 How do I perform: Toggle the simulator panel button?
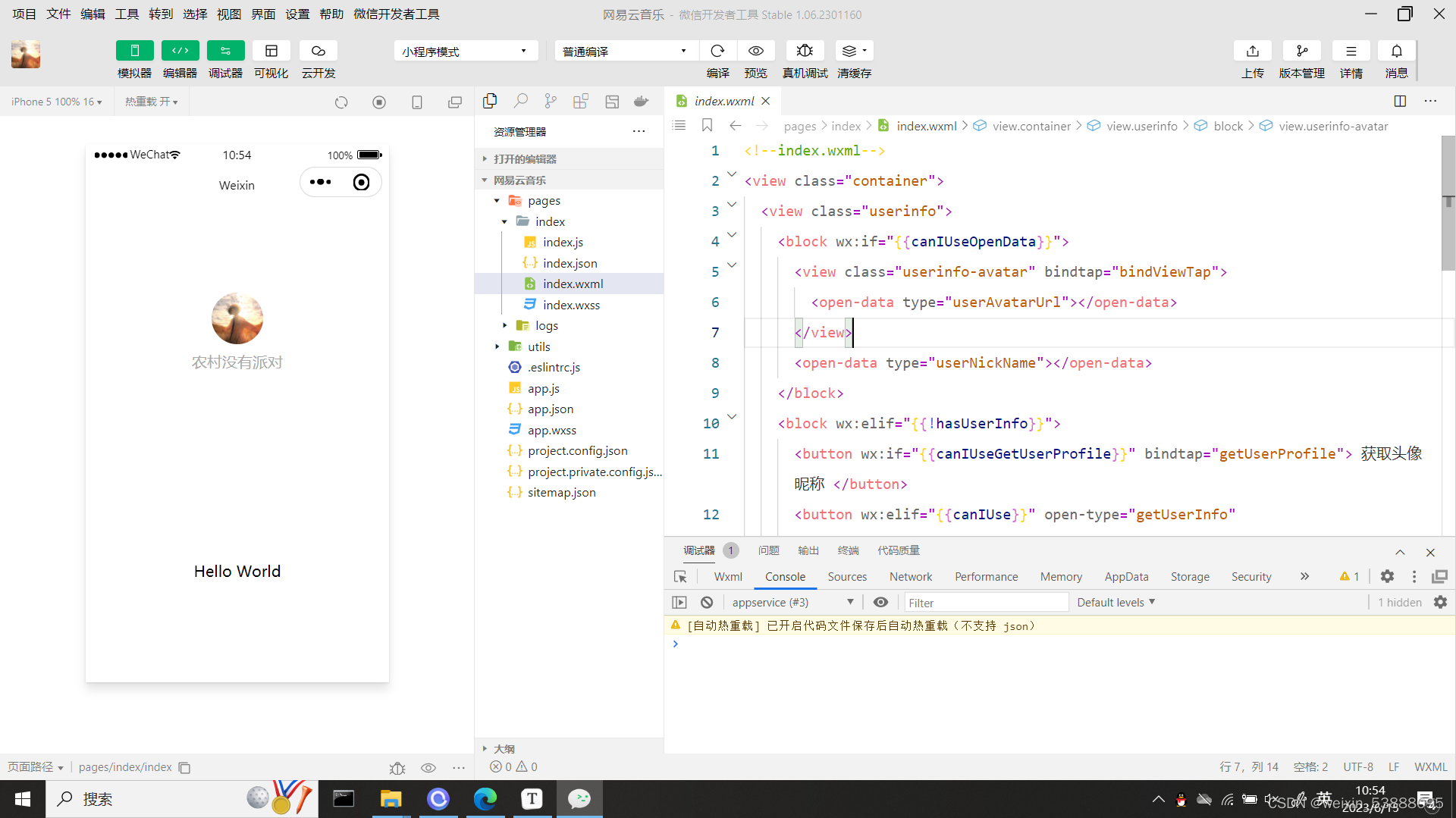click(134, 51)
